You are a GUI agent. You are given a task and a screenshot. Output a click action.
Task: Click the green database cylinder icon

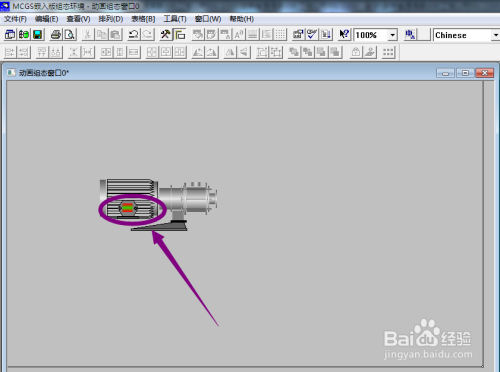point(24,34)
